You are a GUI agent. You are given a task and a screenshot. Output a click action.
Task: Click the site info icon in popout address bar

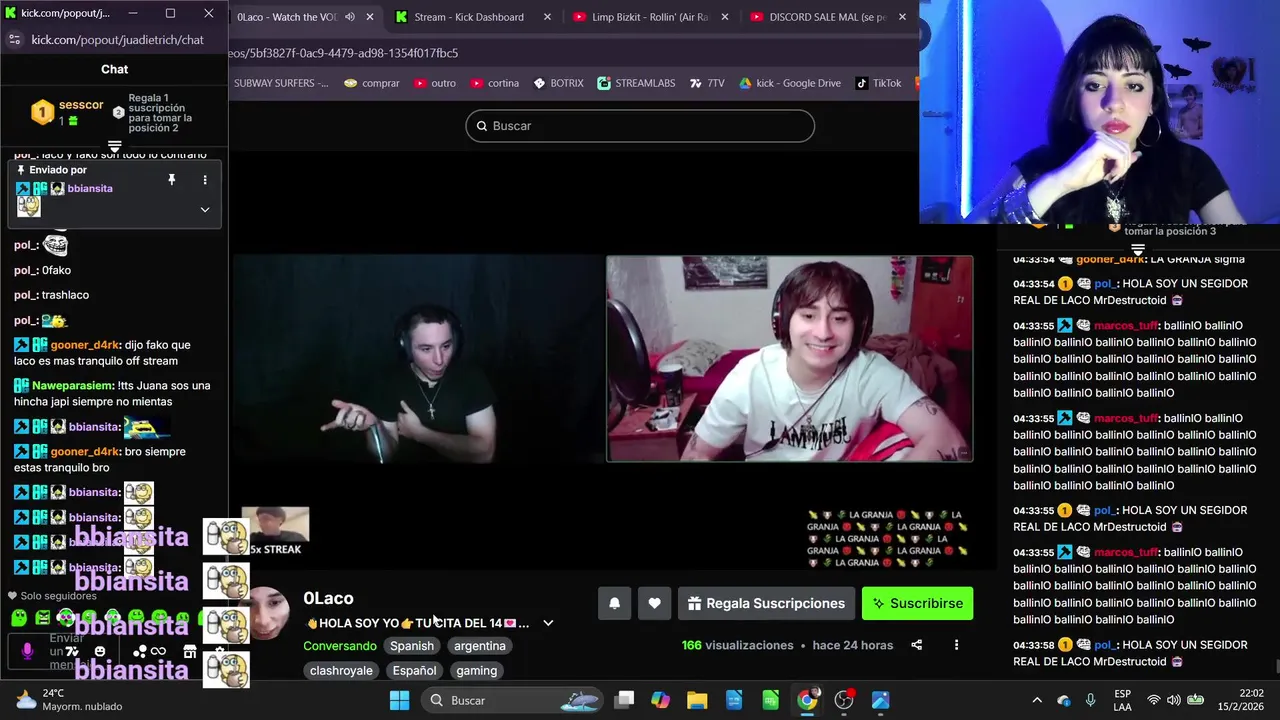coord(14,40)
